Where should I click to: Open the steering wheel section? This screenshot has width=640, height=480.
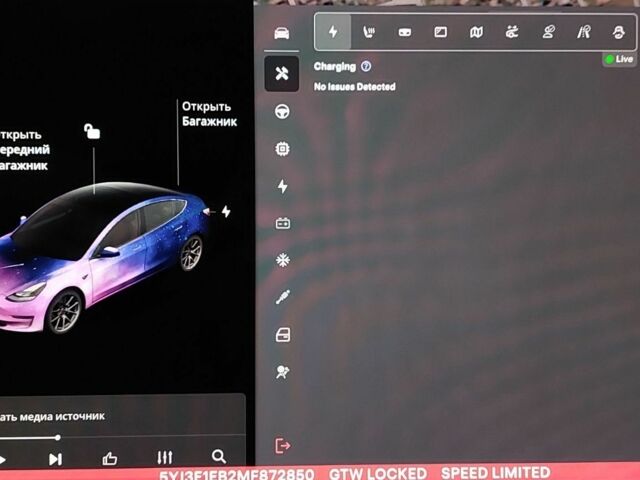pyautogui.click(x=282, y=111)
